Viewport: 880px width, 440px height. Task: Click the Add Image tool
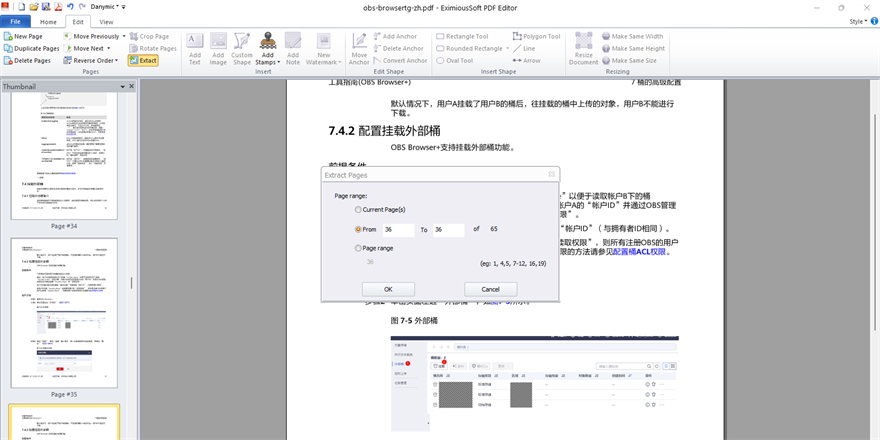tap(218, 48)
